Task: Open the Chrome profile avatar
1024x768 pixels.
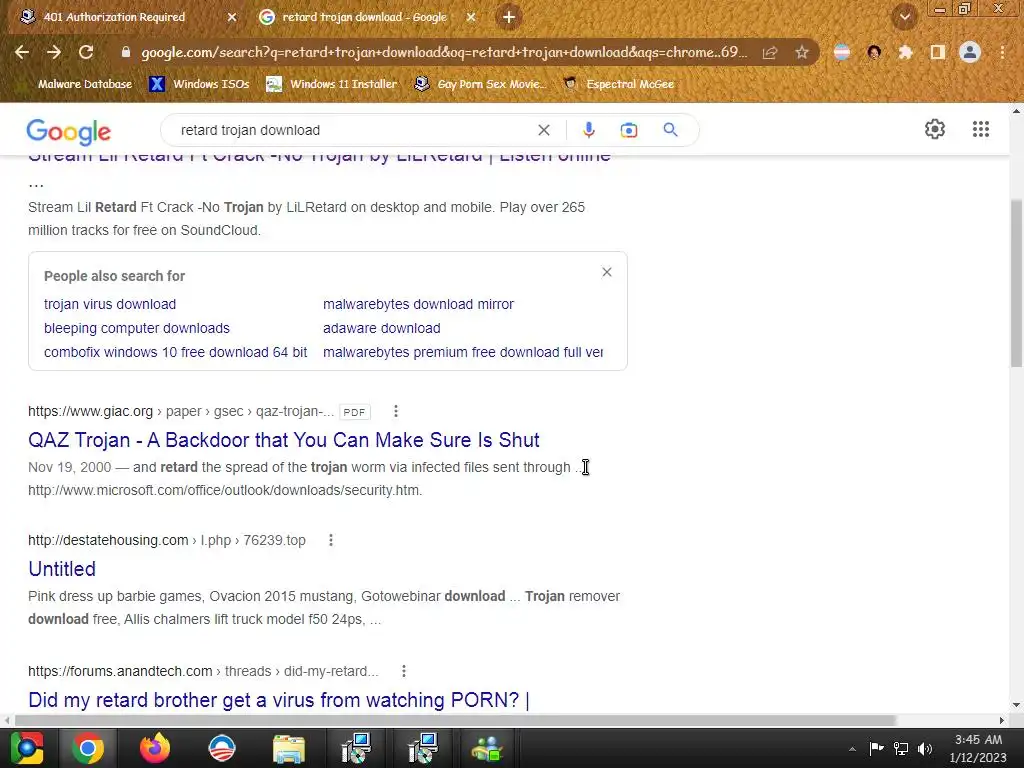Action: pos(970,52)
